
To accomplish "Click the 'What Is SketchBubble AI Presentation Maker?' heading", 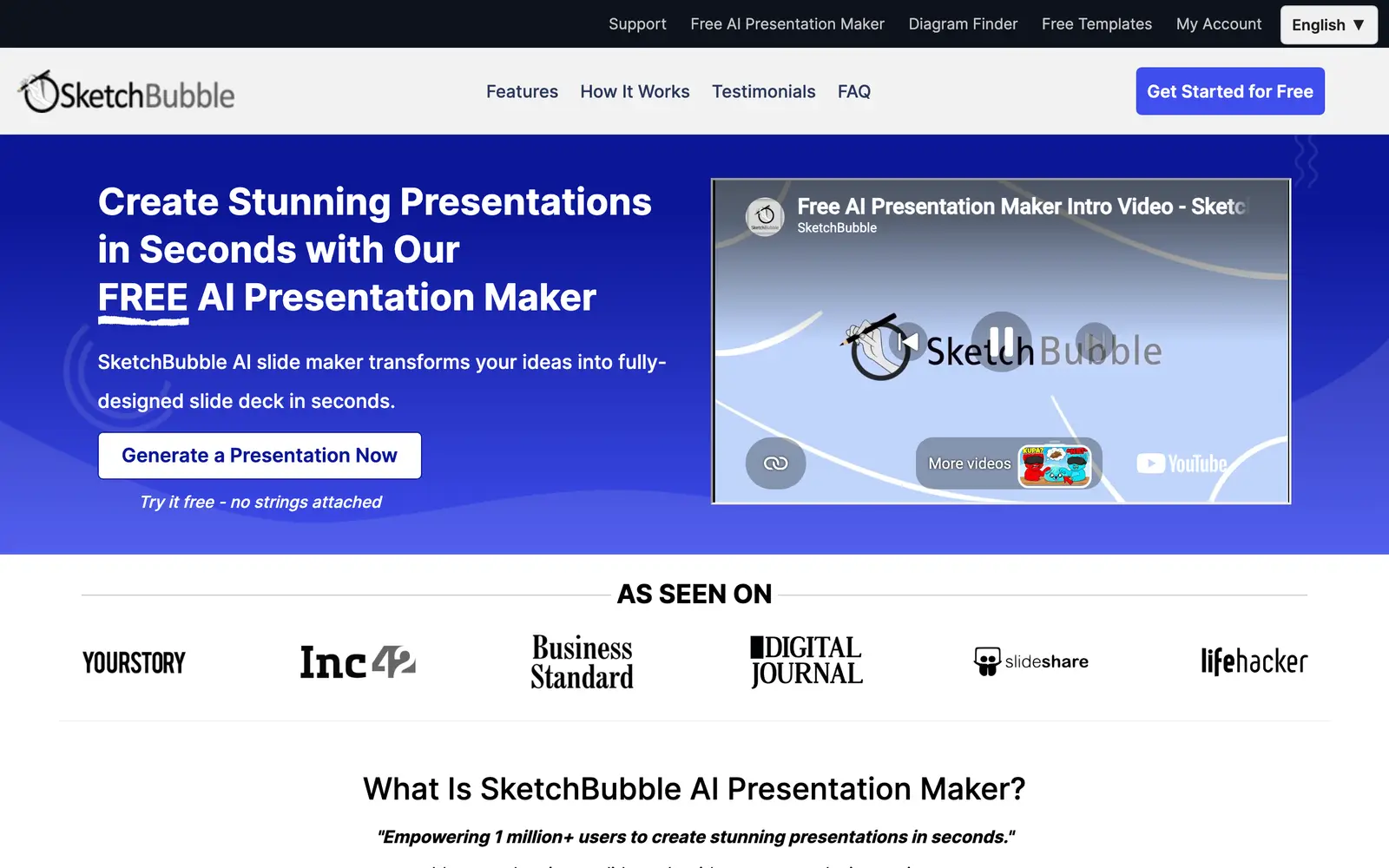I will 694,789.
